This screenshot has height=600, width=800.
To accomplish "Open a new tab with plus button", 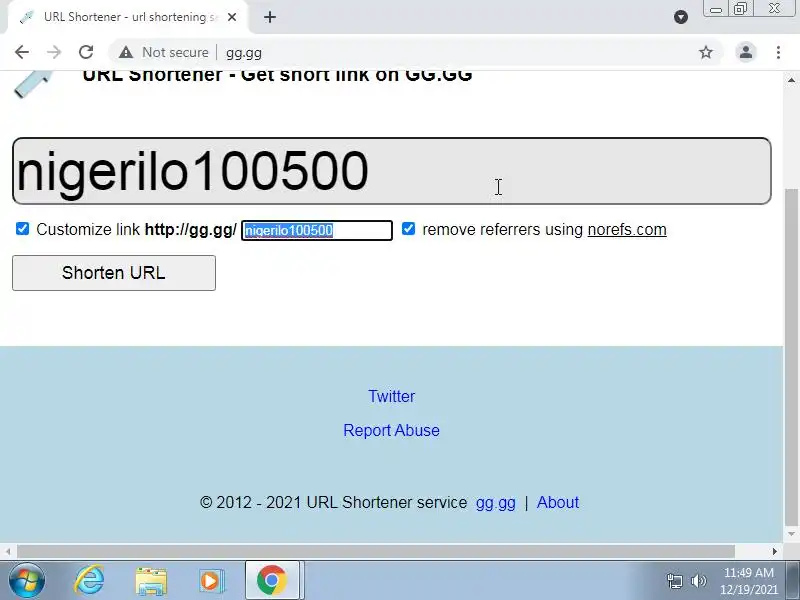I will tap(270, 17).
